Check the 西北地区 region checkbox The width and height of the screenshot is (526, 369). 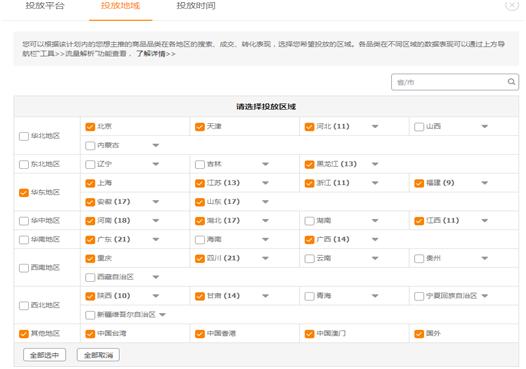[24, 306]
